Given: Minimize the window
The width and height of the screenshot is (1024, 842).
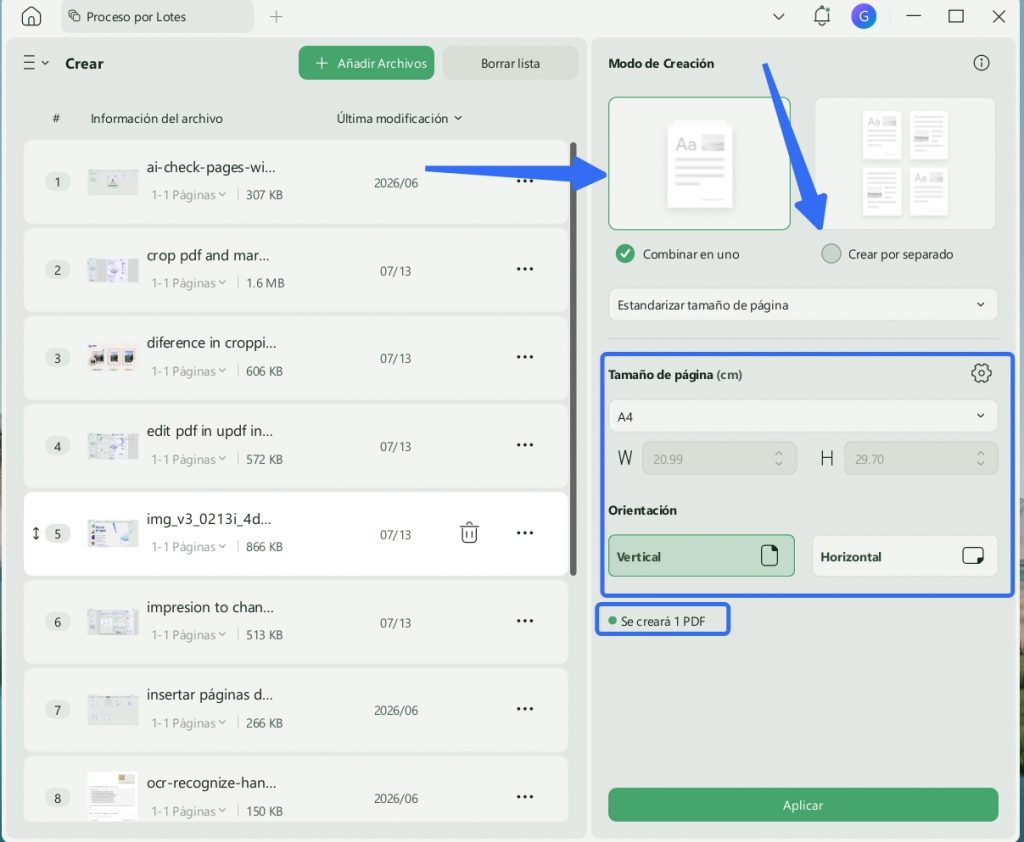Looking at the screenshot, I should coord(914,16).
